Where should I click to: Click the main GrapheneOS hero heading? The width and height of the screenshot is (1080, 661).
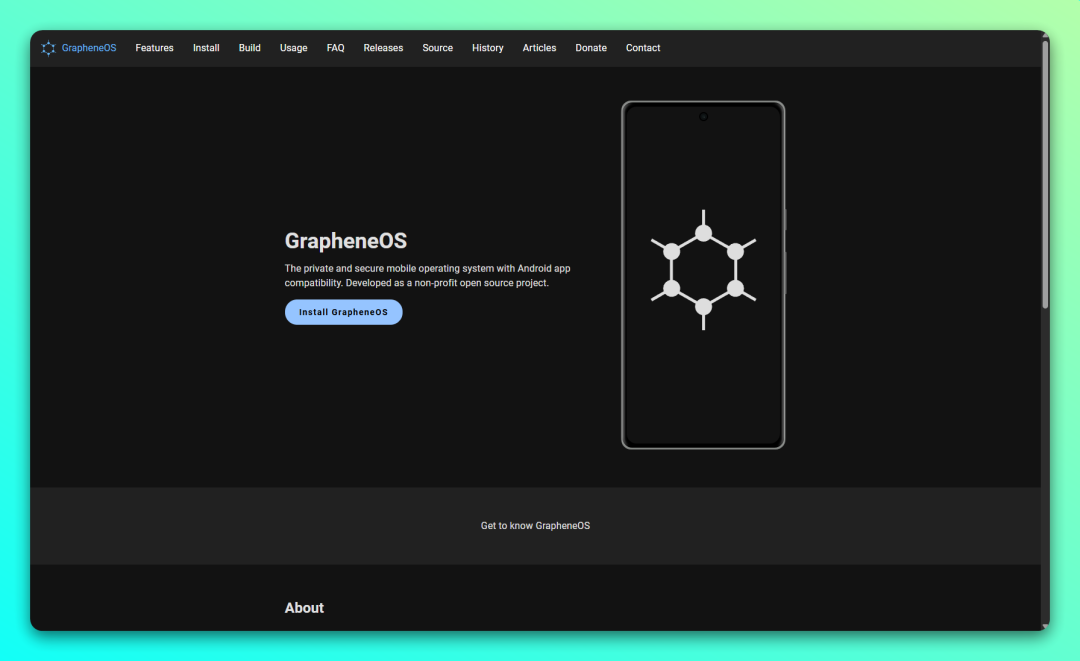(x=345, y=241)
